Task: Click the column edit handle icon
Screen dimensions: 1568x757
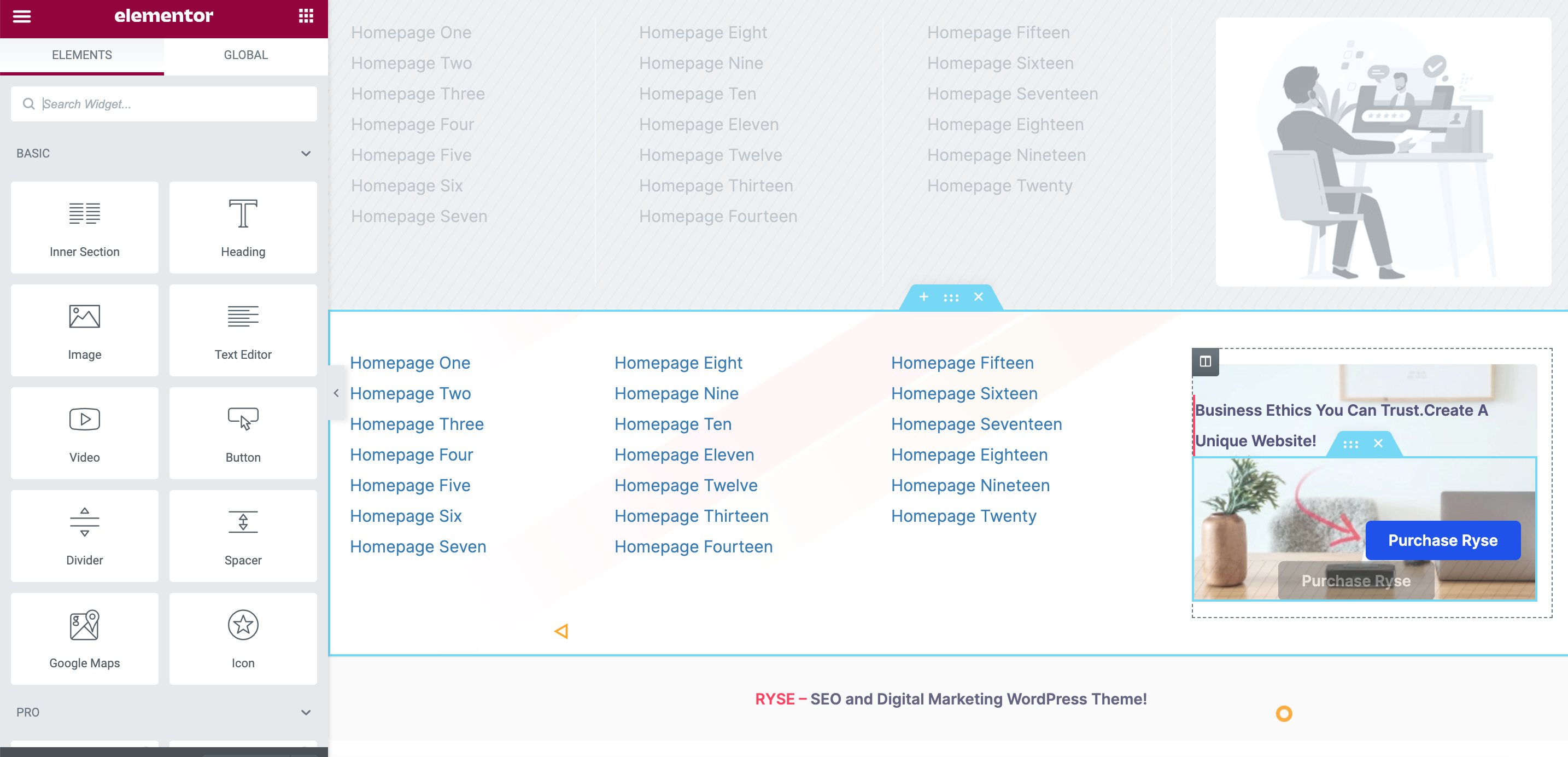Action: coord(1204,361)
